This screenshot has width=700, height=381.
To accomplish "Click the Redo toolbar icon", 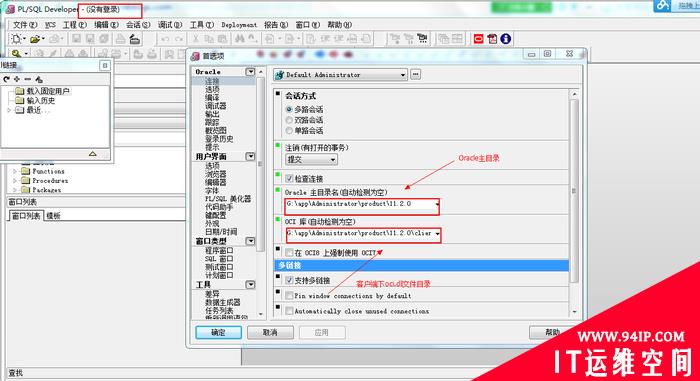I will coord(179,39).
